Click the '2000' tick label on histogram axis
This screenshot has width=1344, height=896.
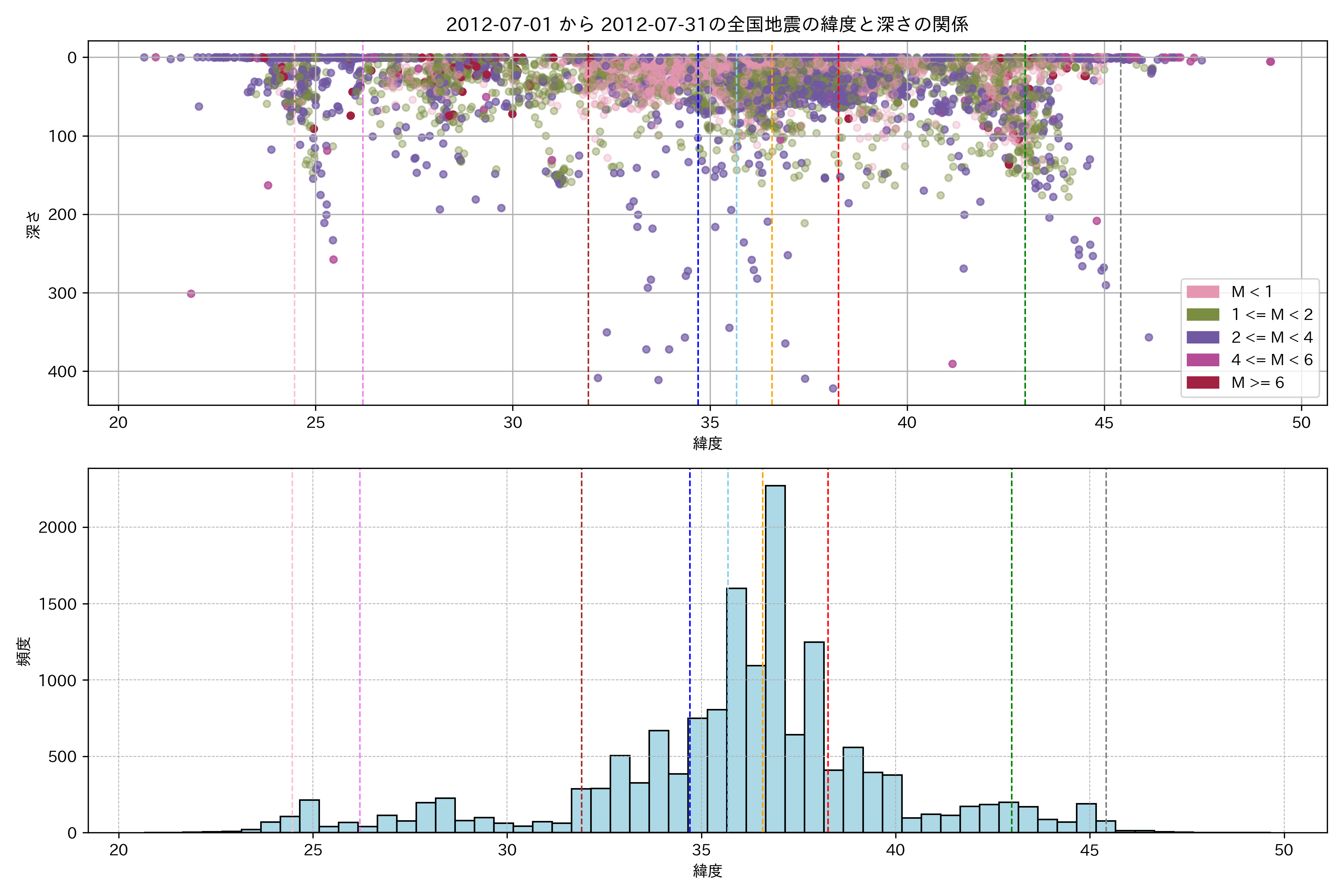coord(57,528)
